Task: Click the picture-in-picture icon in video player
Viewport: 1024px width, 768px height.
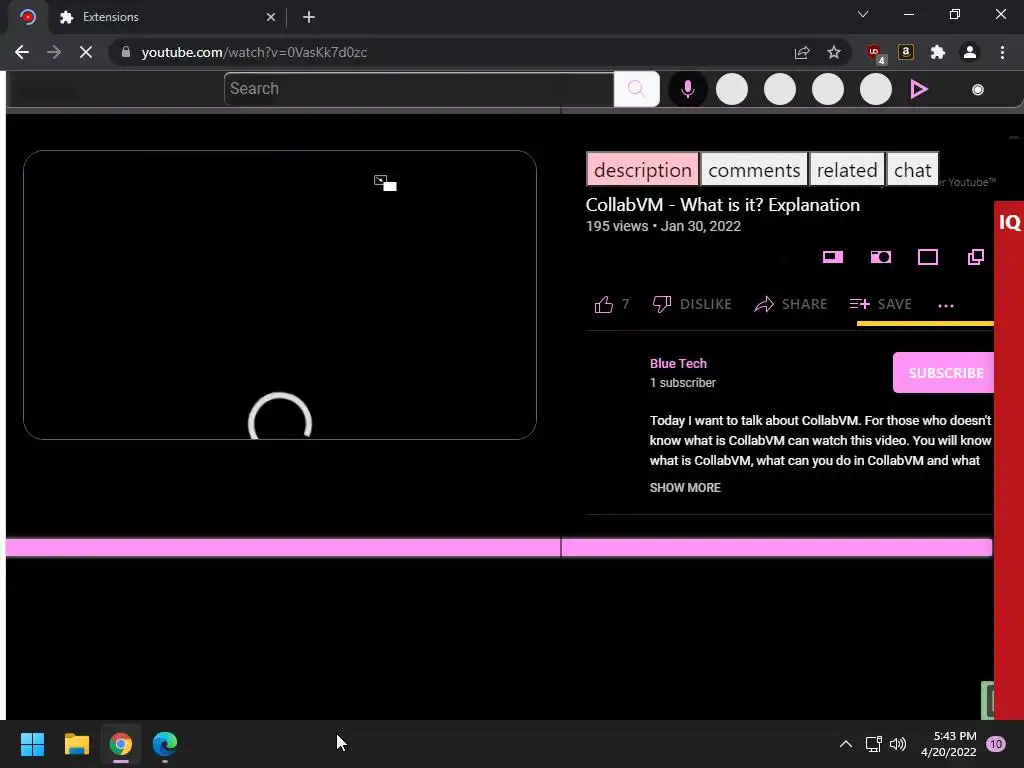Action: pos(385,183)
